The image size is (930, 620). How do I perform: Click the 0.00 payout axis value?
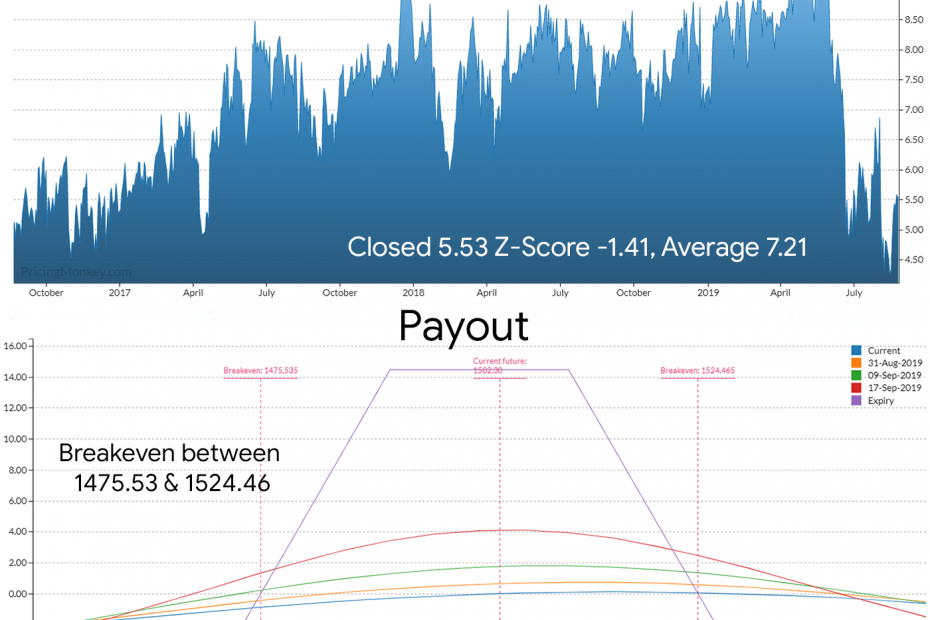(x=17, y=594)
